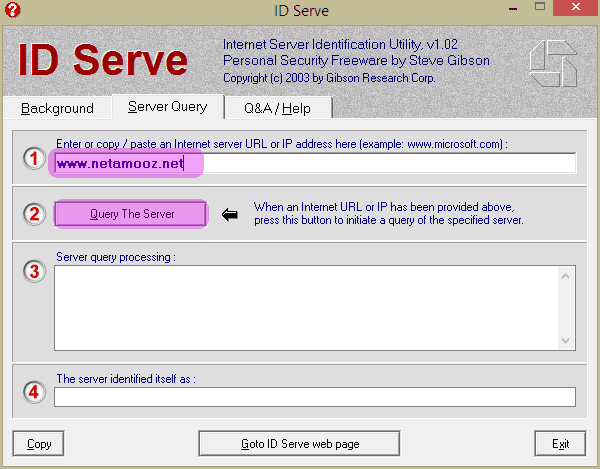Switch to the Q&A / Help tab
Screen dimensions: 600x469
pyautogui.click(x=278, y=108)
